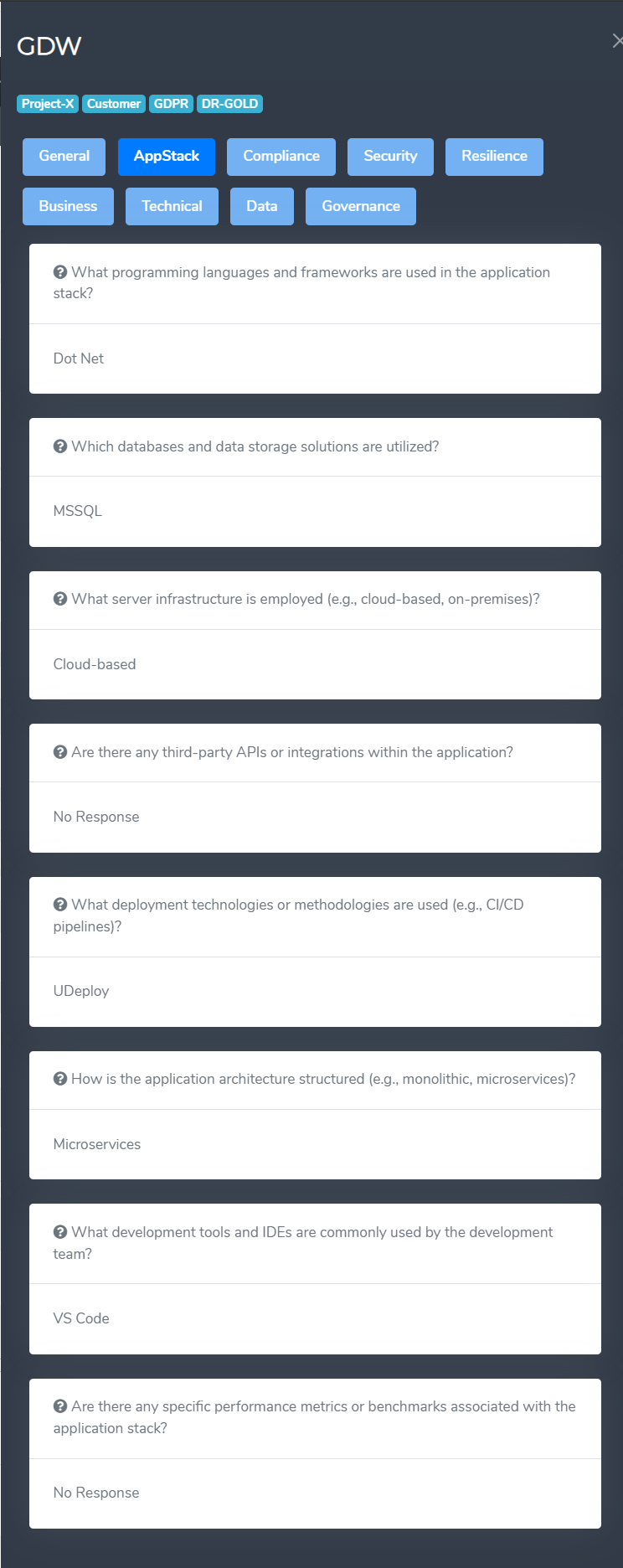Image resolution: width=623 pixels, height=1568 pixels.
Task: Click the Project-X tag badge
Action: tap(48, 104)
